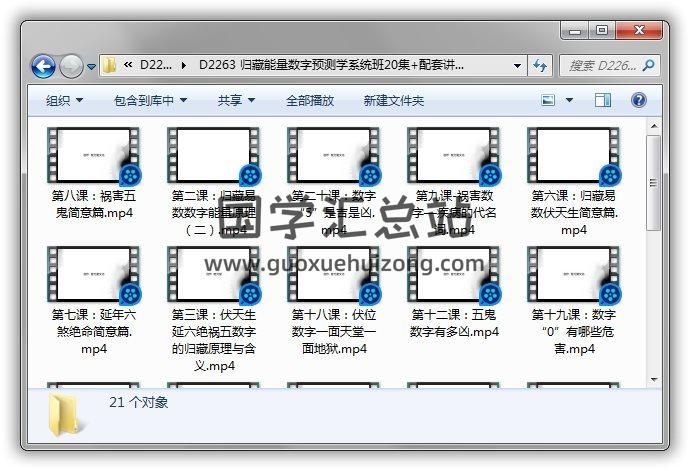Minimize the Explorer window
690x471 pixels.
click(x=575, y=31)
